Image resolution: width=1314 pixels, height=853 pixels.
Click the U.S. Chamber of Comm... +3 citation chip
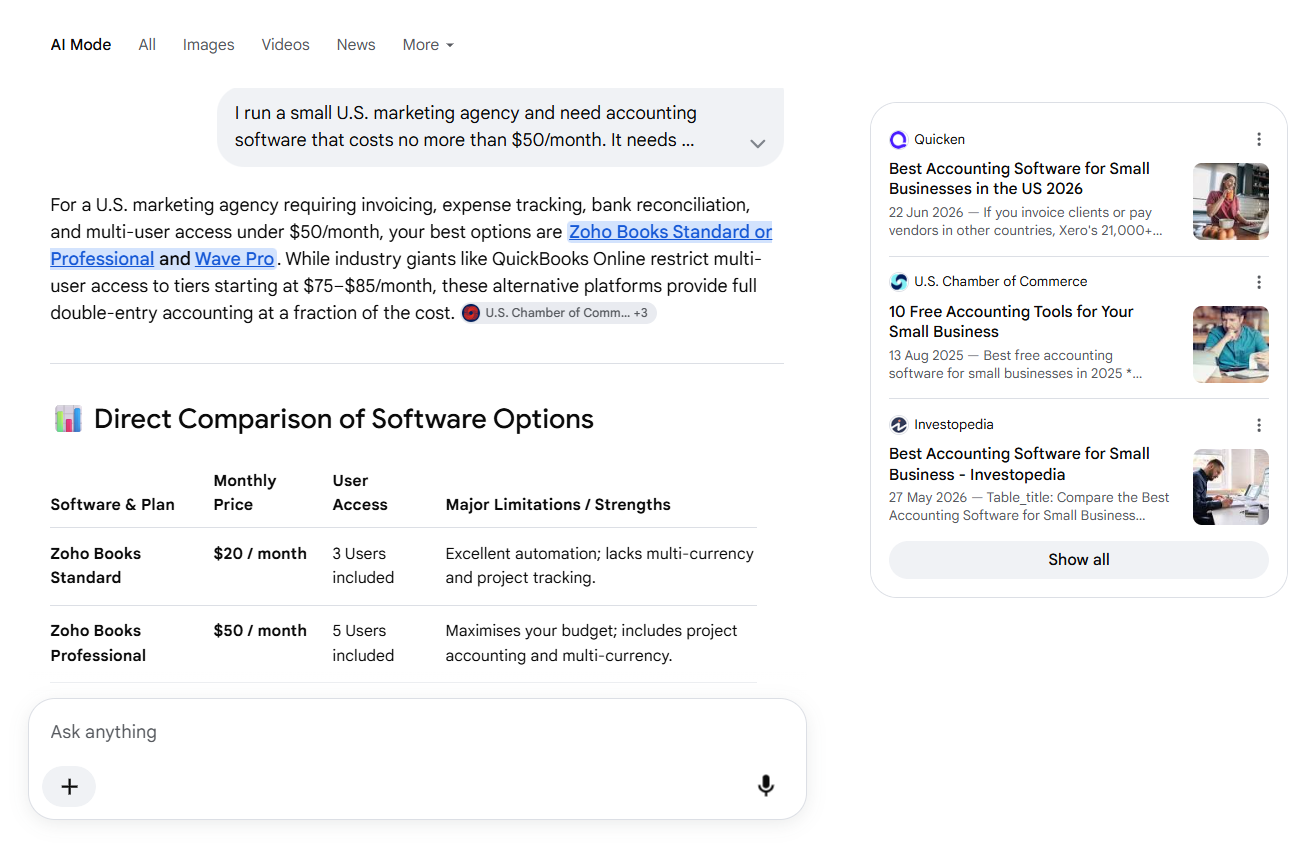tap(558, 313)
